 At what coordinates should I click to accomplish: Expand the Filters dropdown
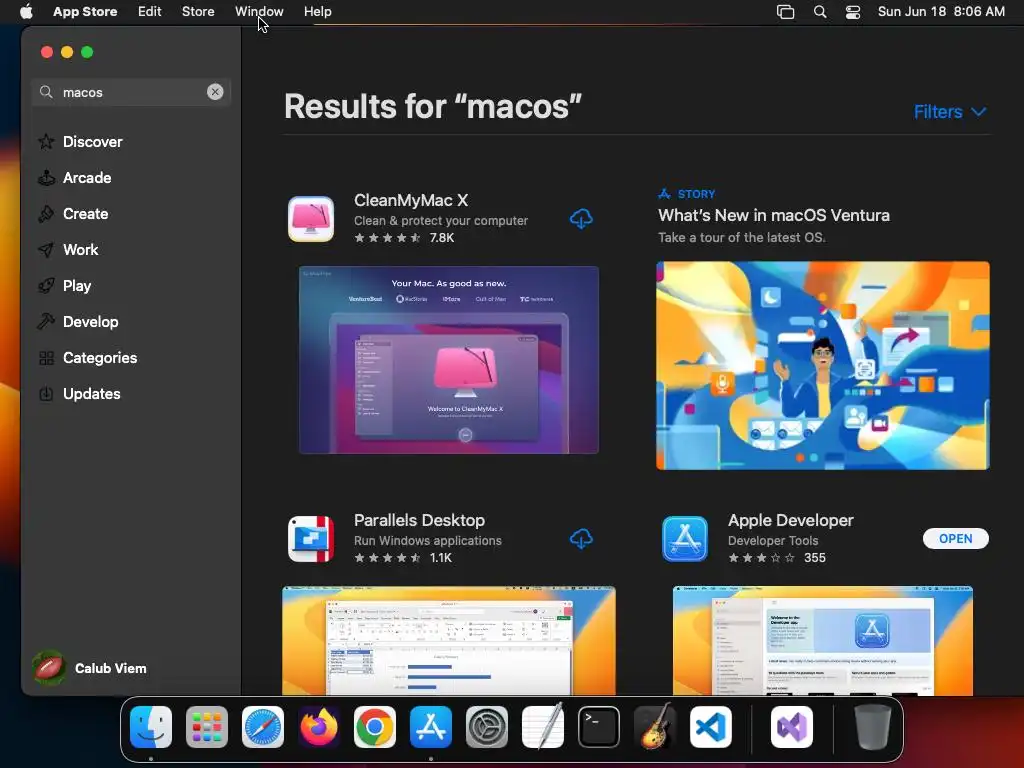click(x=950, y=112)
